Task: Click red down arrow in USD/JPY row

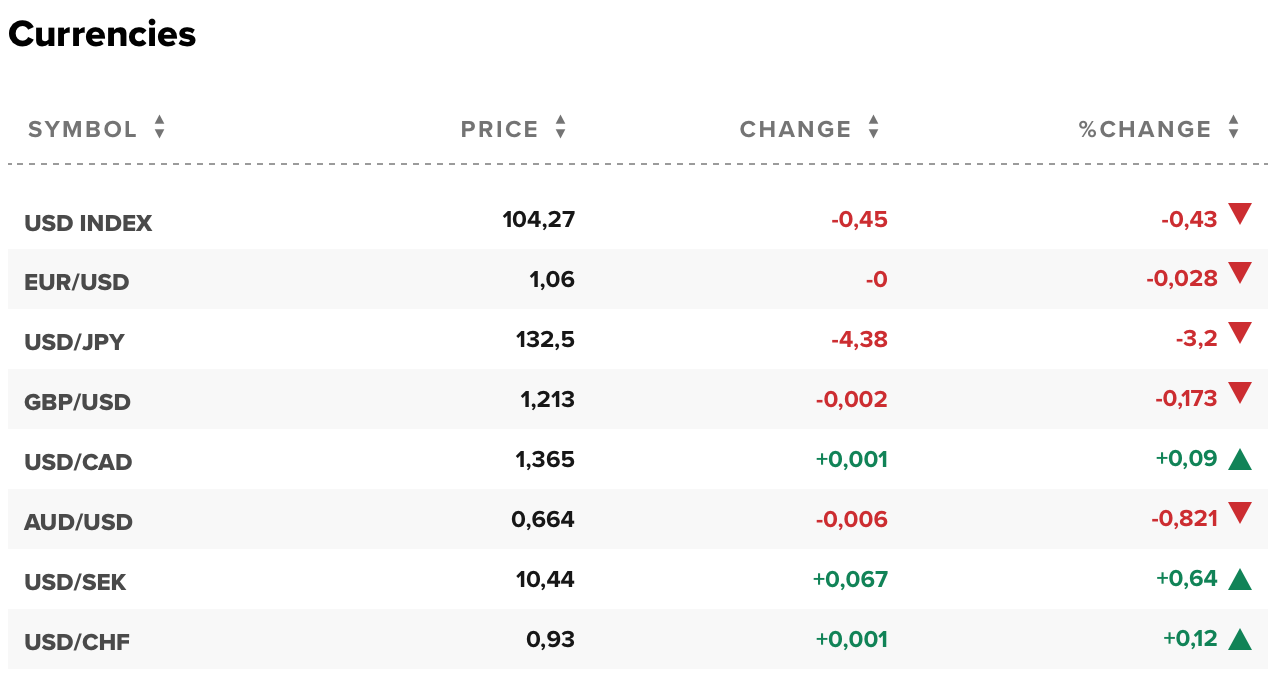Action: point(1240,333)
